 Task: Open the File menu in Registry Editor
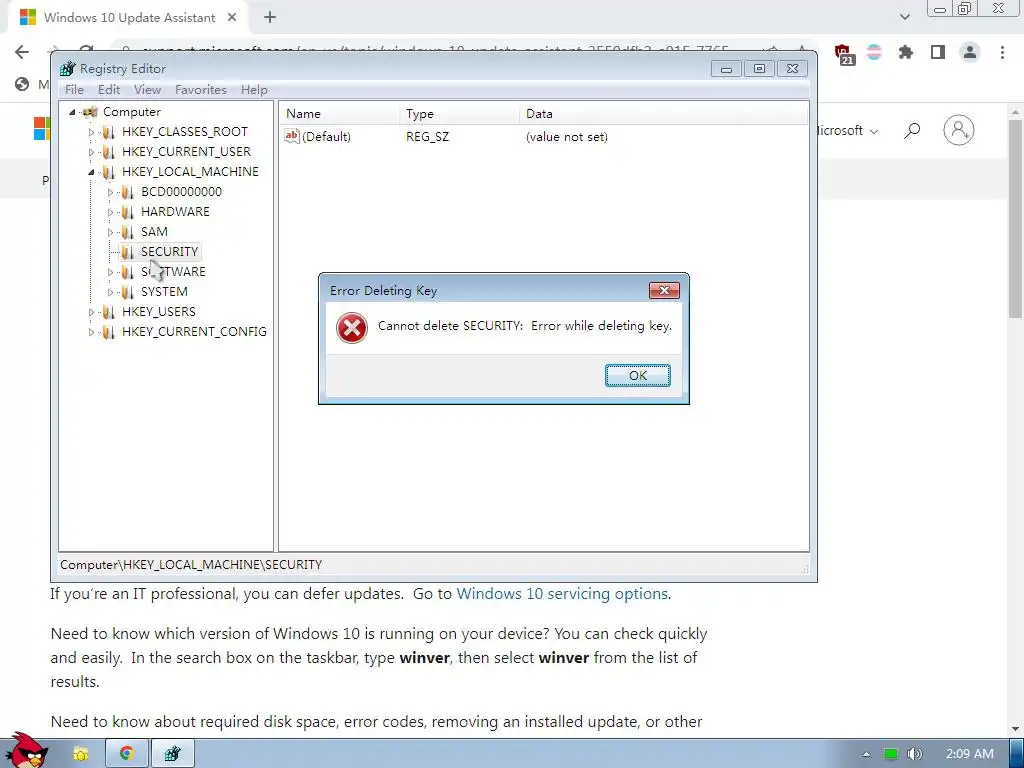coord(74,89)
